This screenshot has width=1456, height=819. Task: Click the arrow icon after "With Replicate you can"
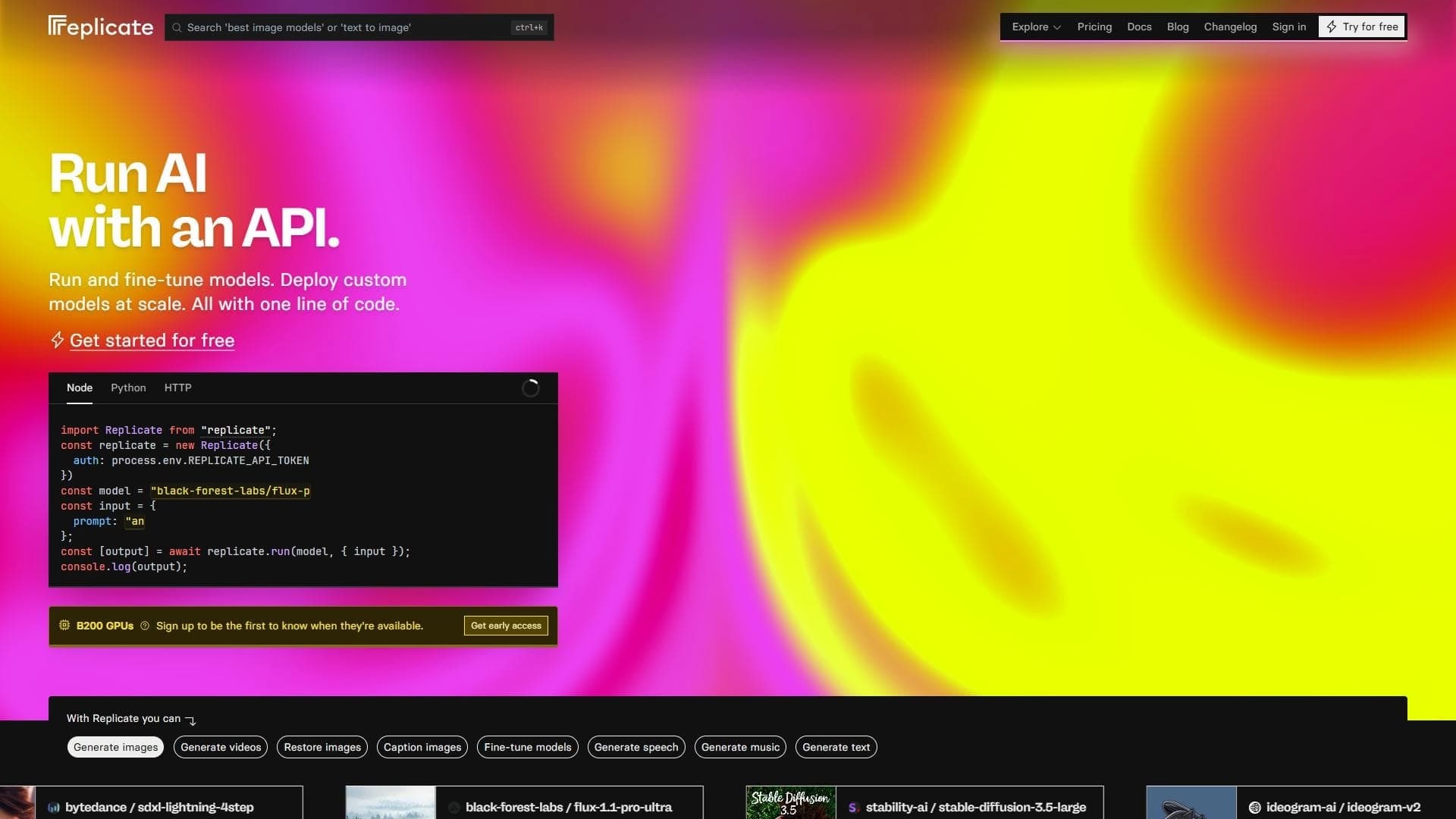[x=190, y=720]
